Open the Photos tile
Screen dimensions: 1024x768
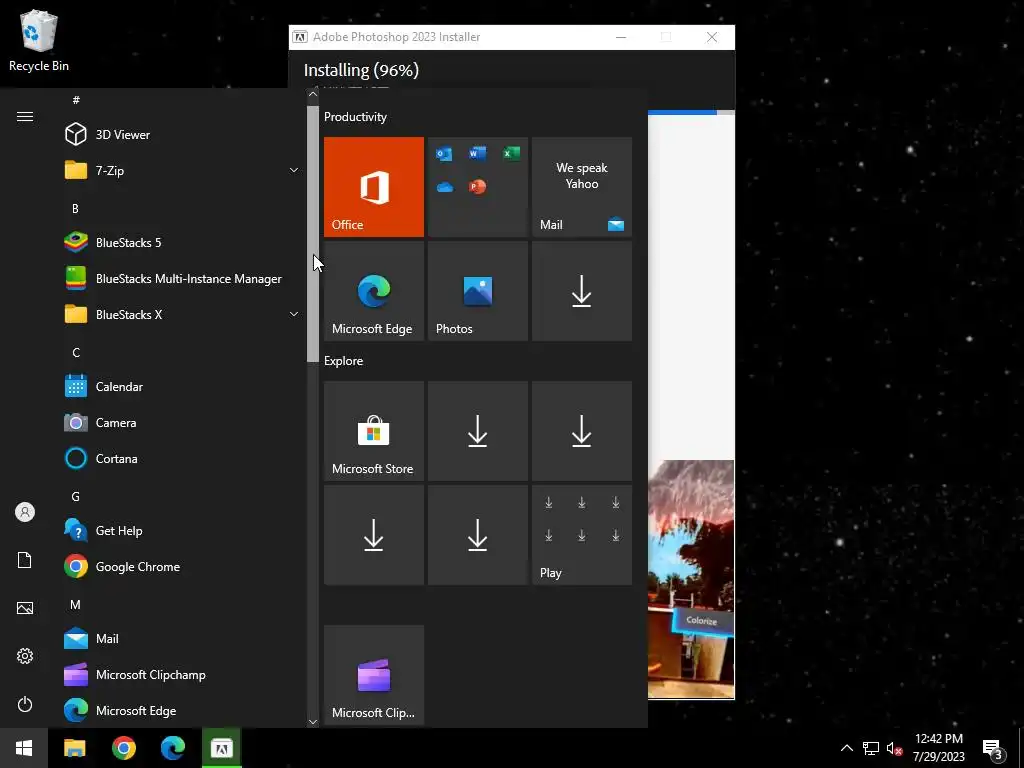pyautogui.click(x=477, y=291)
